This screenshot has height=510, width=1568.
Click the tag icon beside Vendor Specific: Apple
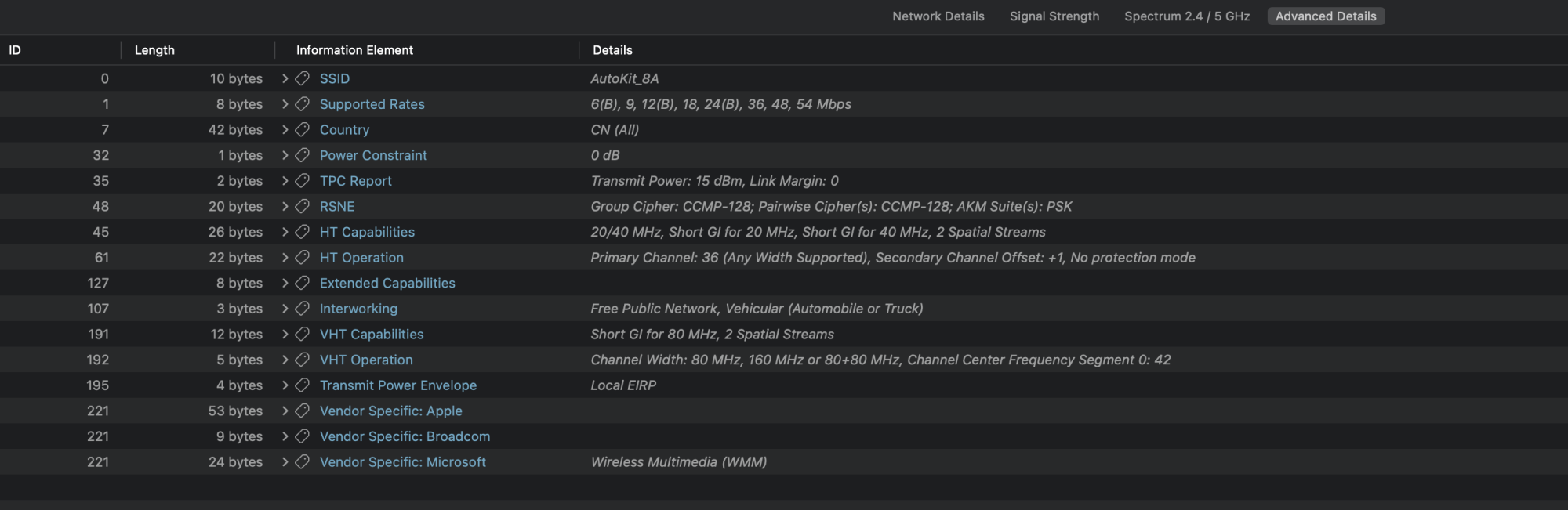[302, 411]
